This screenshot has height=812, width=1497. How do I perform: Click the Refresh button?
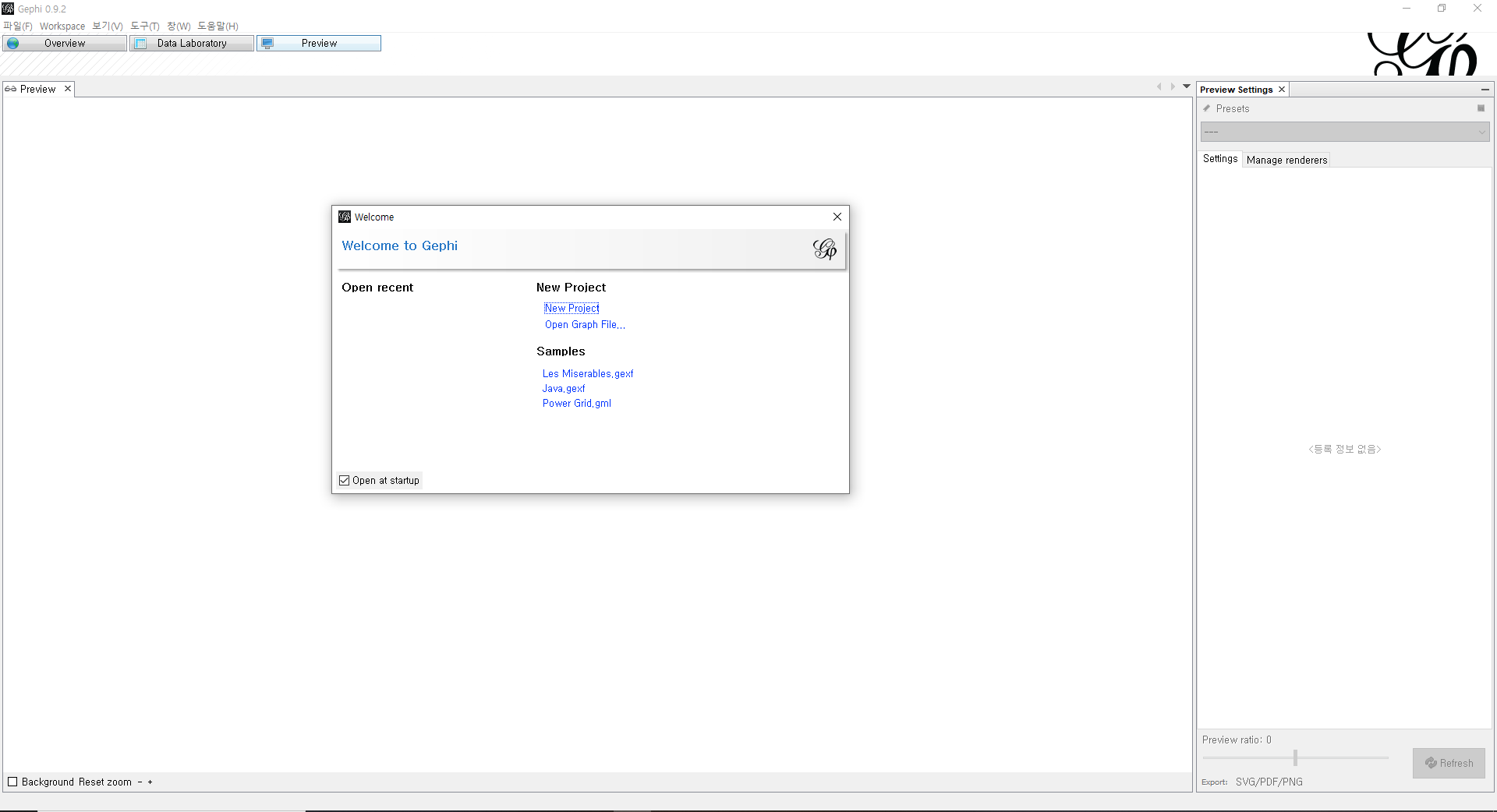pos(1449,764)
